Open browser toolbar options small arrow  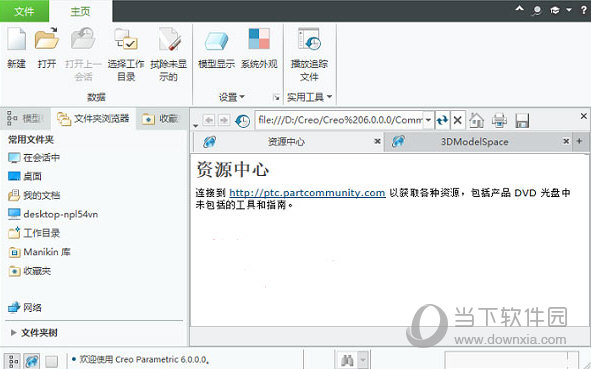[x=195, y=126]
